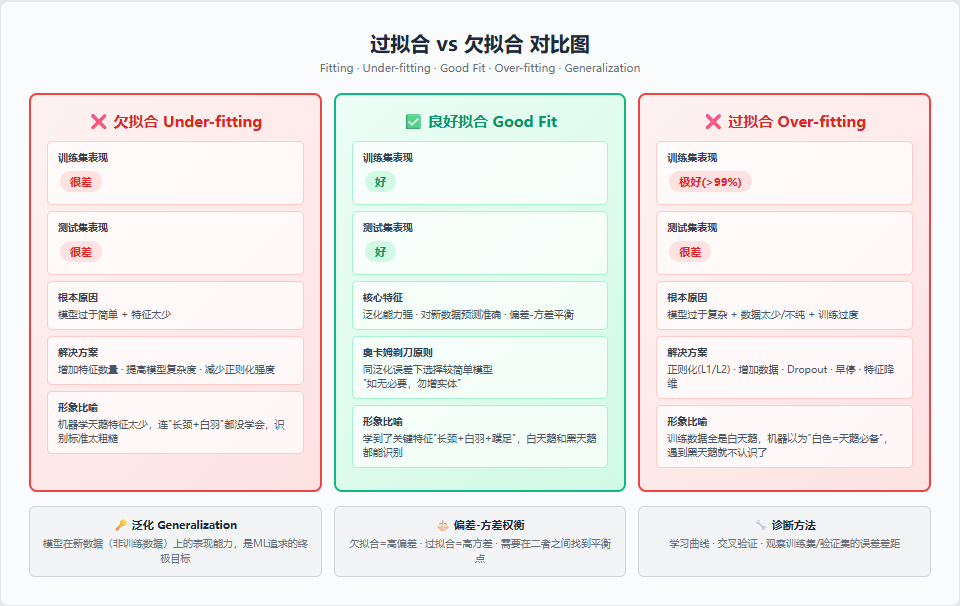The height and width of the screenshot is (606, 960).
Task: Click 形象比喻 label in Under-fitting column
Action: 78,408
